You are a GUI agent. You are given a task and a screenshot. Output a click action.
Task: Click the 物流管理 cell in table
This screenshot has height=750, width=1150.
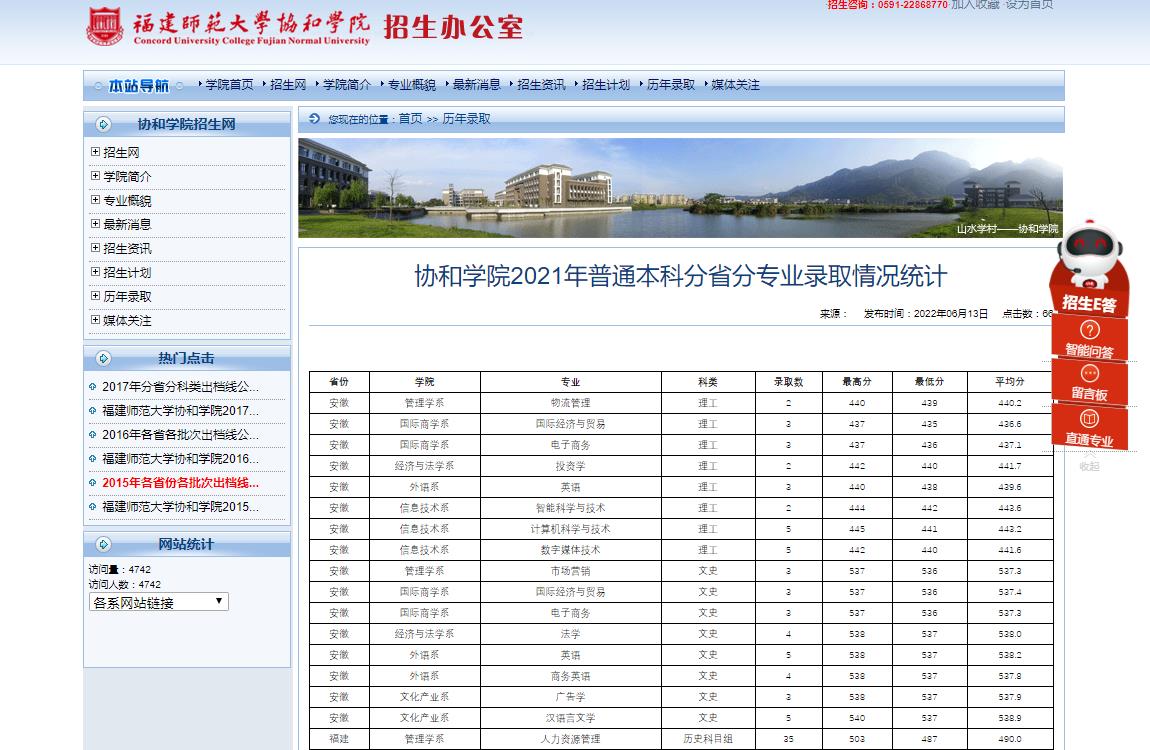(x=571, y=403)
